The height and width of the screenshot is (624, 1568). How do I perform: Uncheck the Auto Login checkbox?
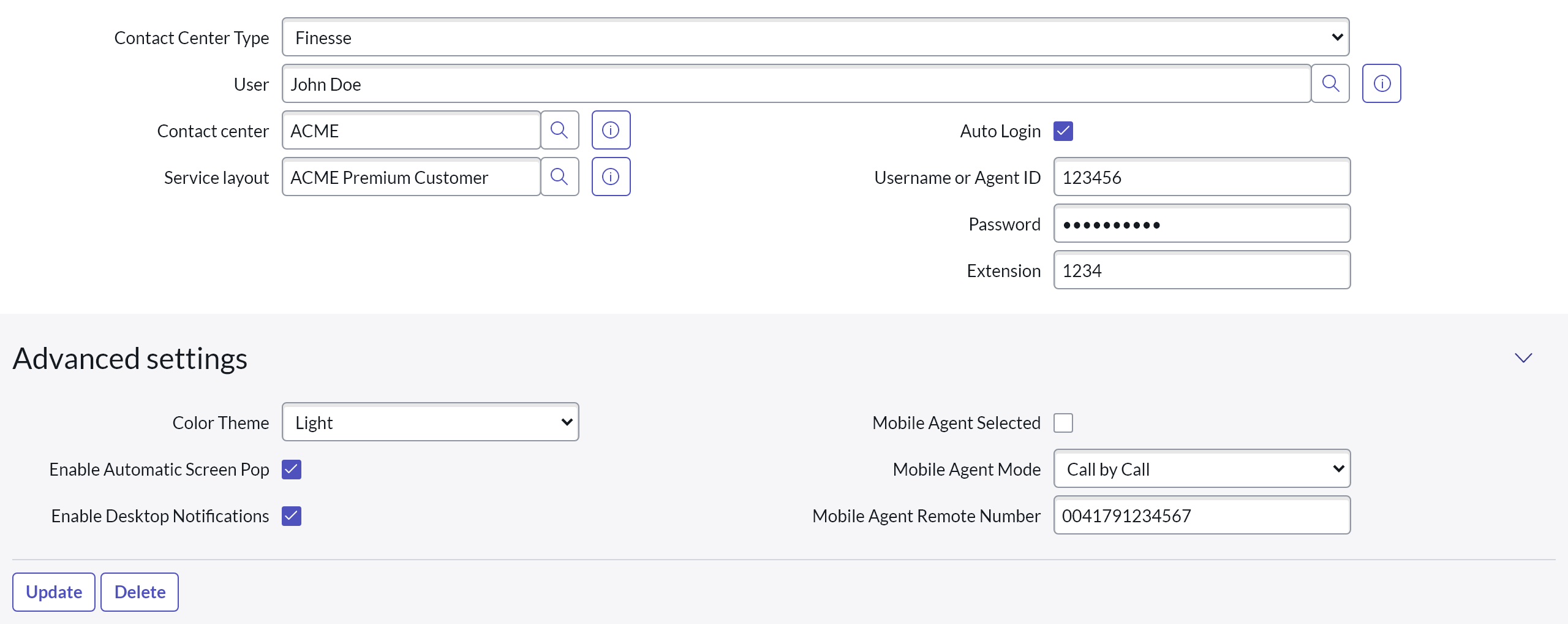pos(1063,131)
